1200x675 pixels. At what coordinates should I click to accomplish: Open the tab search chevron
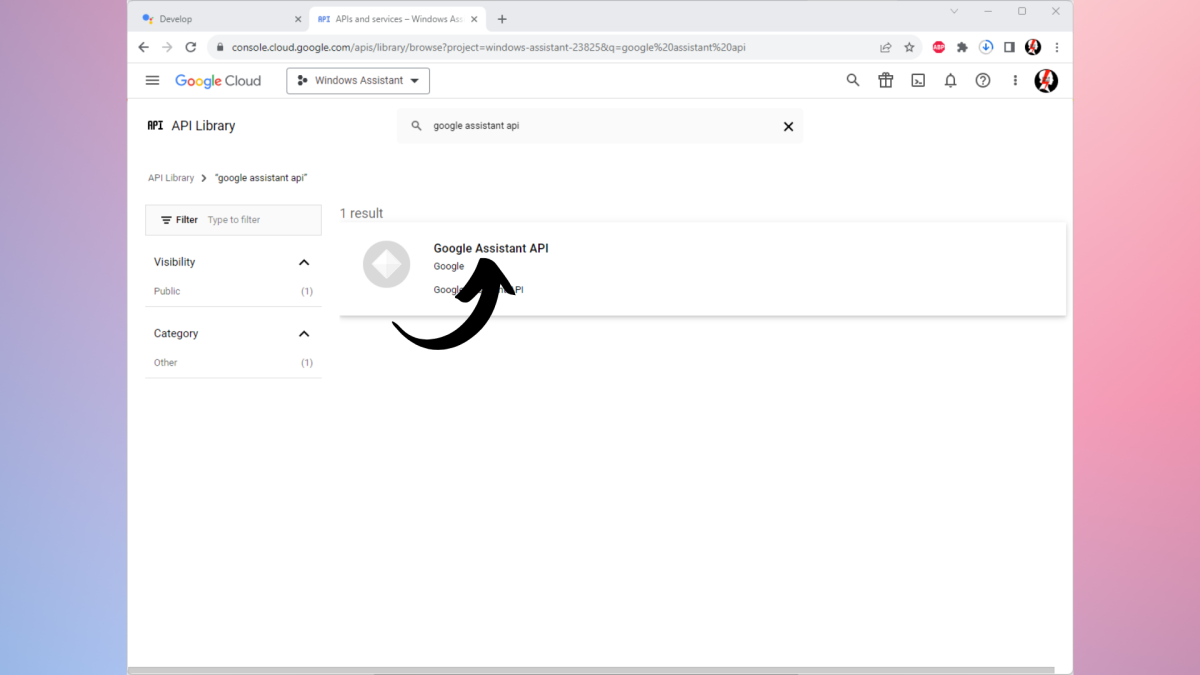tap(954, 11)
